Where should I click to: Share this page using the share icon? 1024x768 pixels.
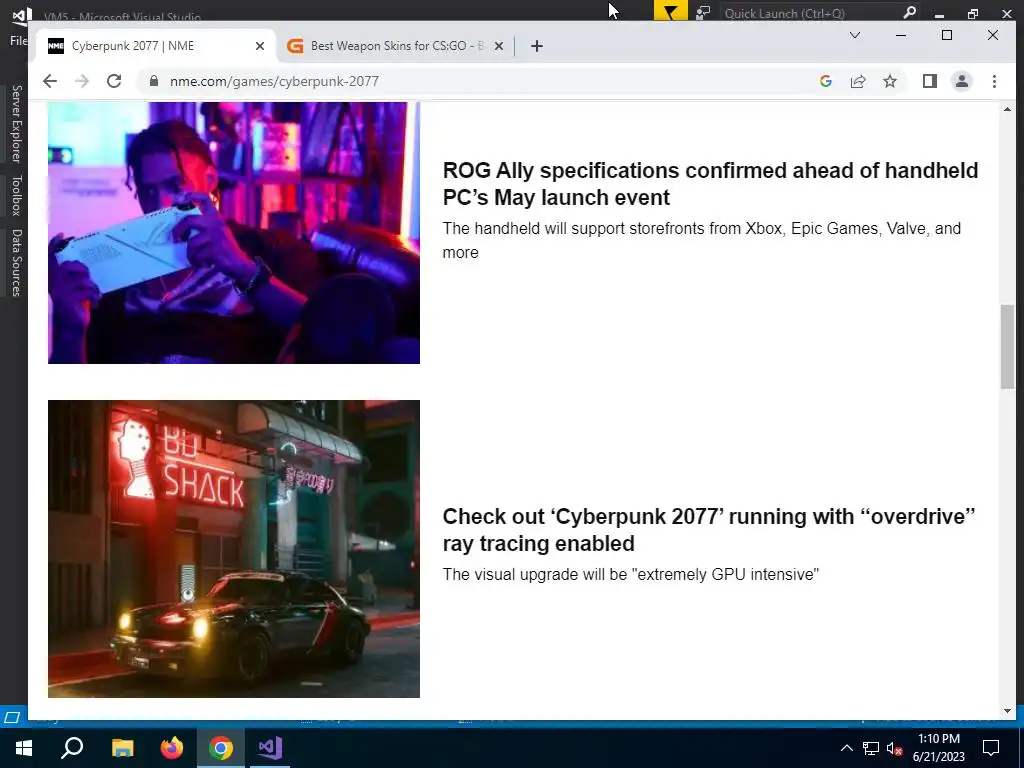tap(857, 81)
